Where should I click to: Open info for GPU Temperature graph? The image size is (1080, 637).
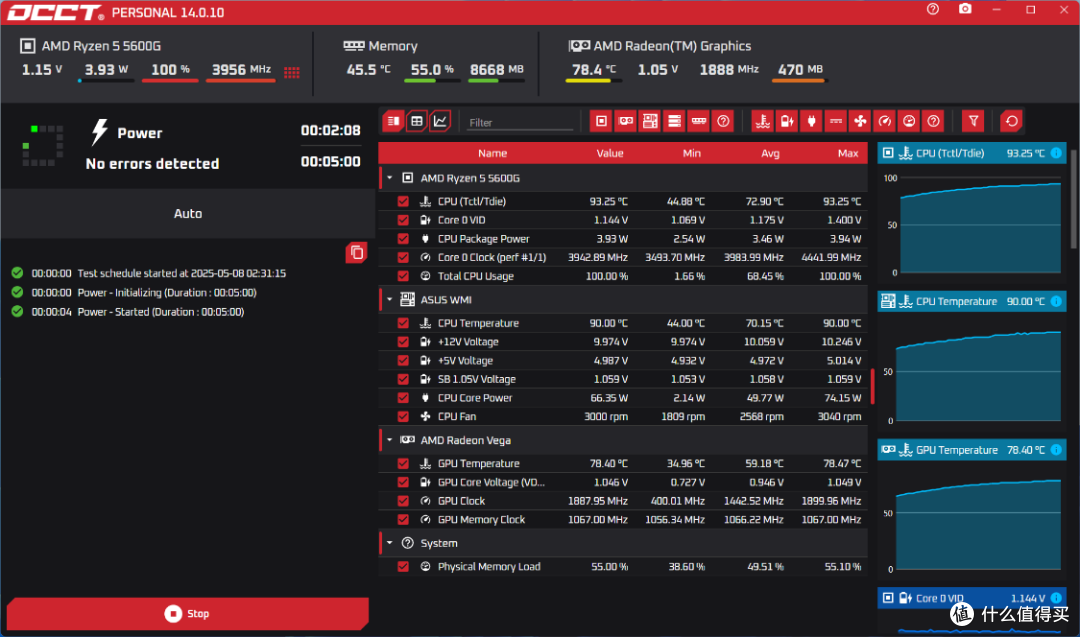click(x=1056, y=450)
